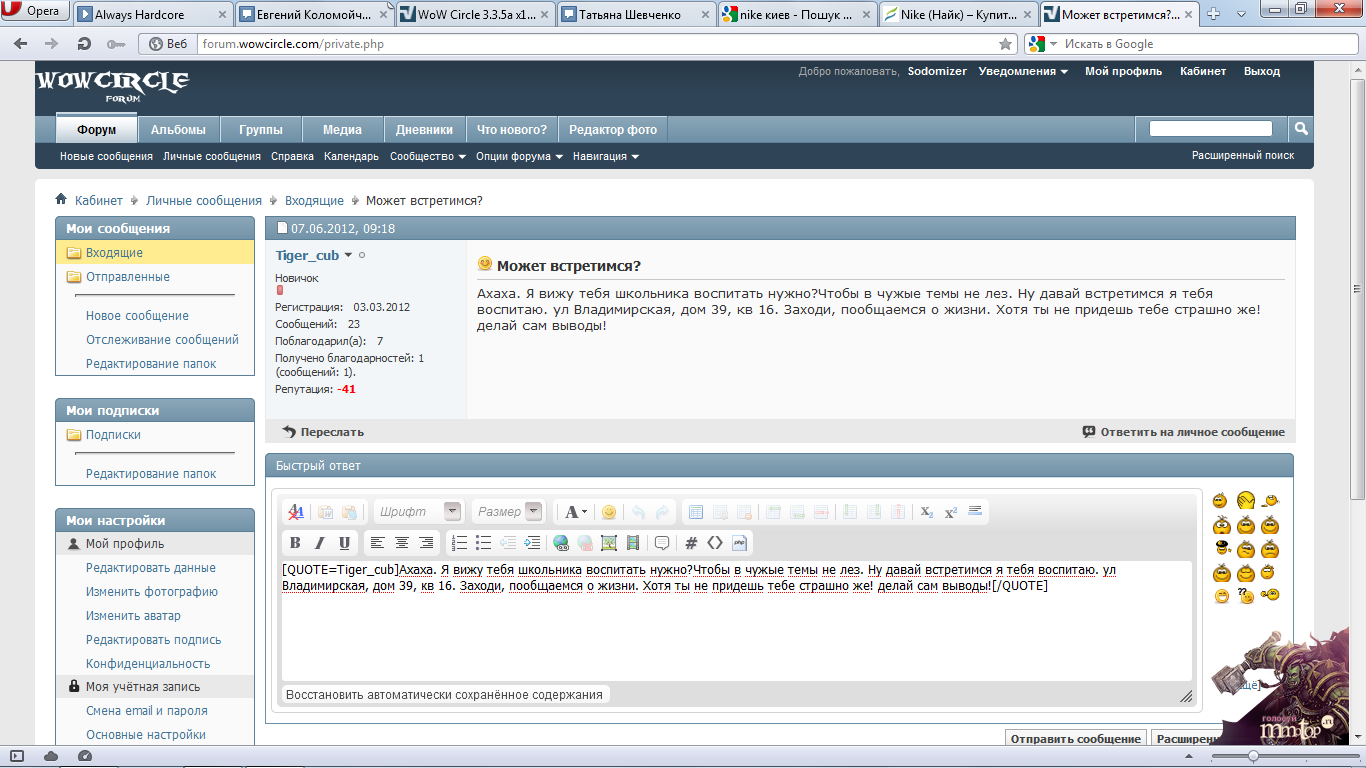The width and height of the screenshot is (1366, 768).
Task: Click the Переслать link
Action: (323, 432)
